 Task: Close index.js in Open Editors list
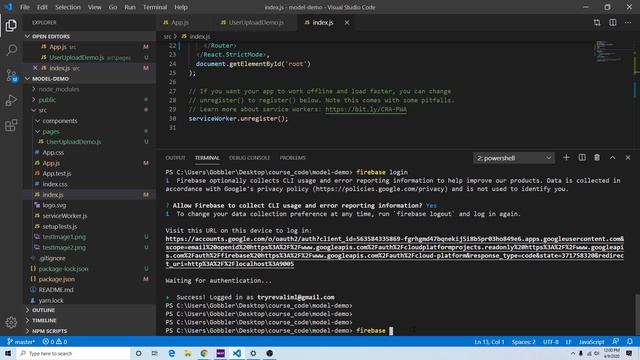35,68
